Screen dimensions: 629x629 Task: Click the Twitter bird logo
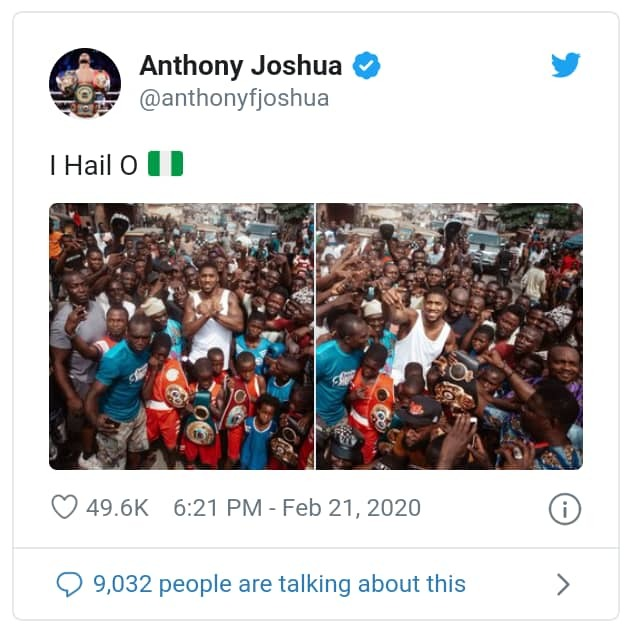[565, 66]
